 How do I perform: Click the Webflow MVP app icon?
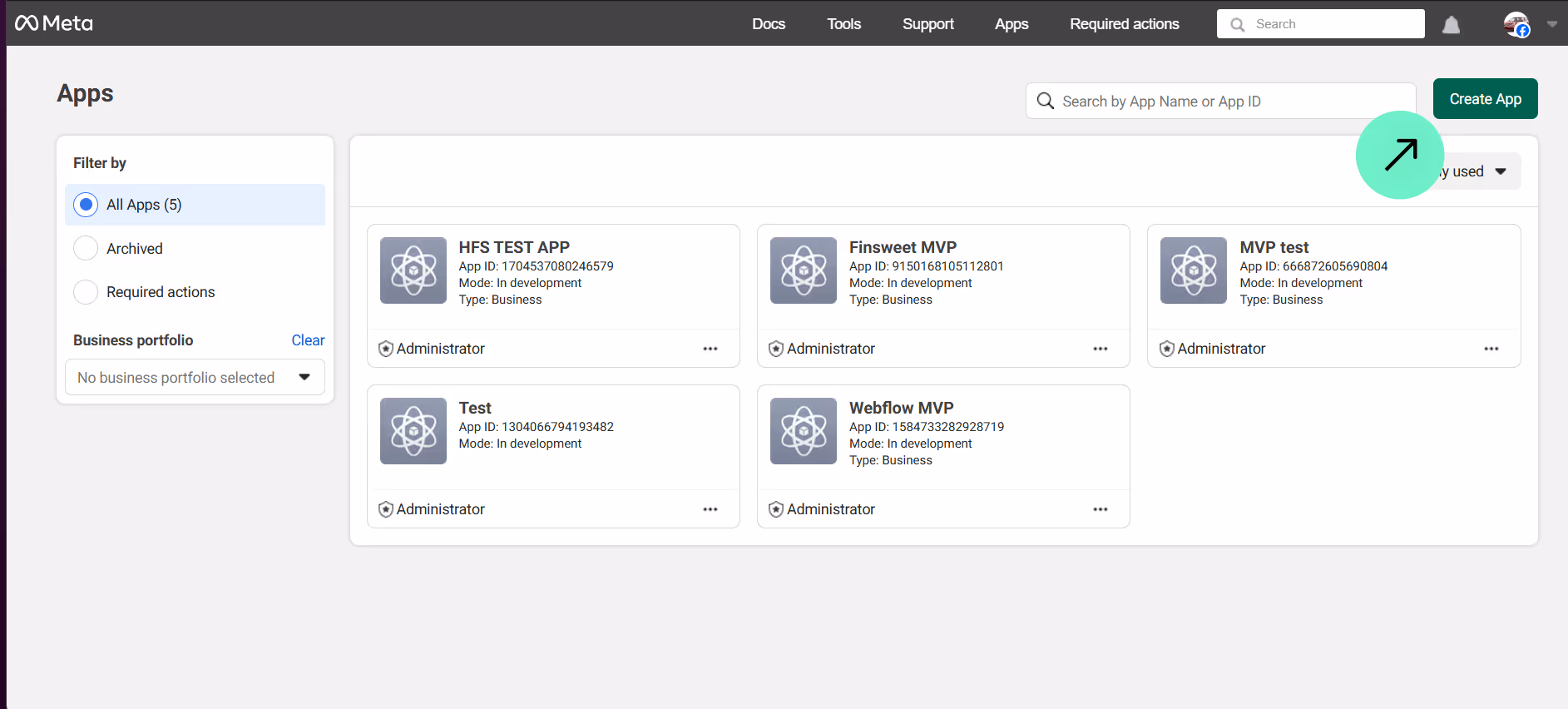(804, 431)
